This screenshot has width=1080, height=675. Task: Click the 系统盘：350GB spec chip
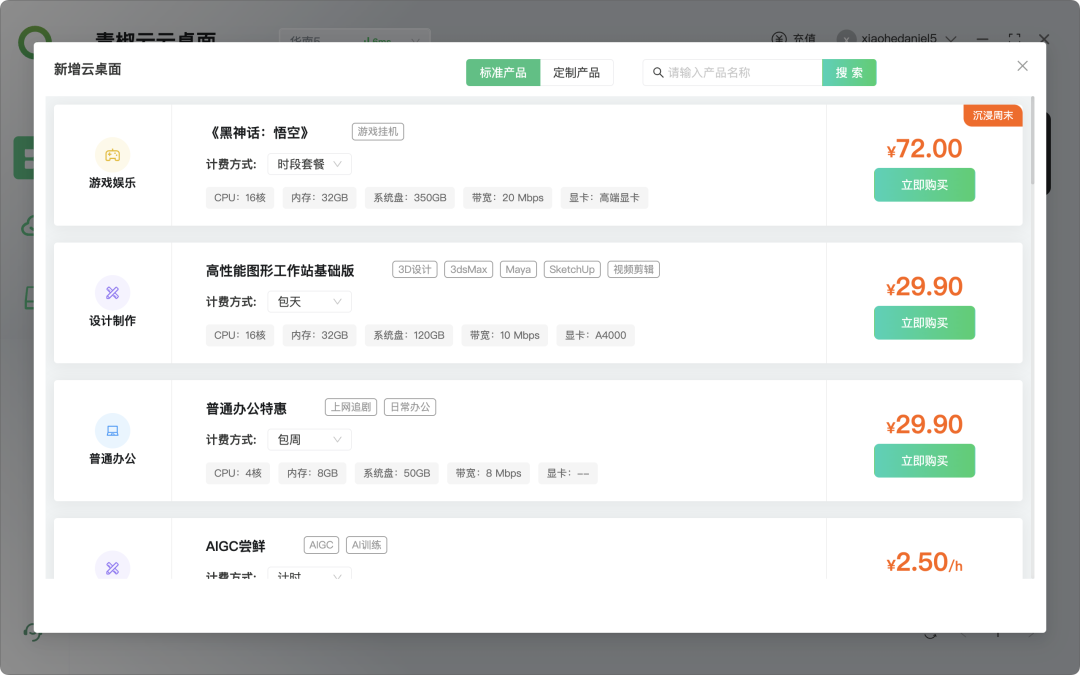click(x=410, y=198)
